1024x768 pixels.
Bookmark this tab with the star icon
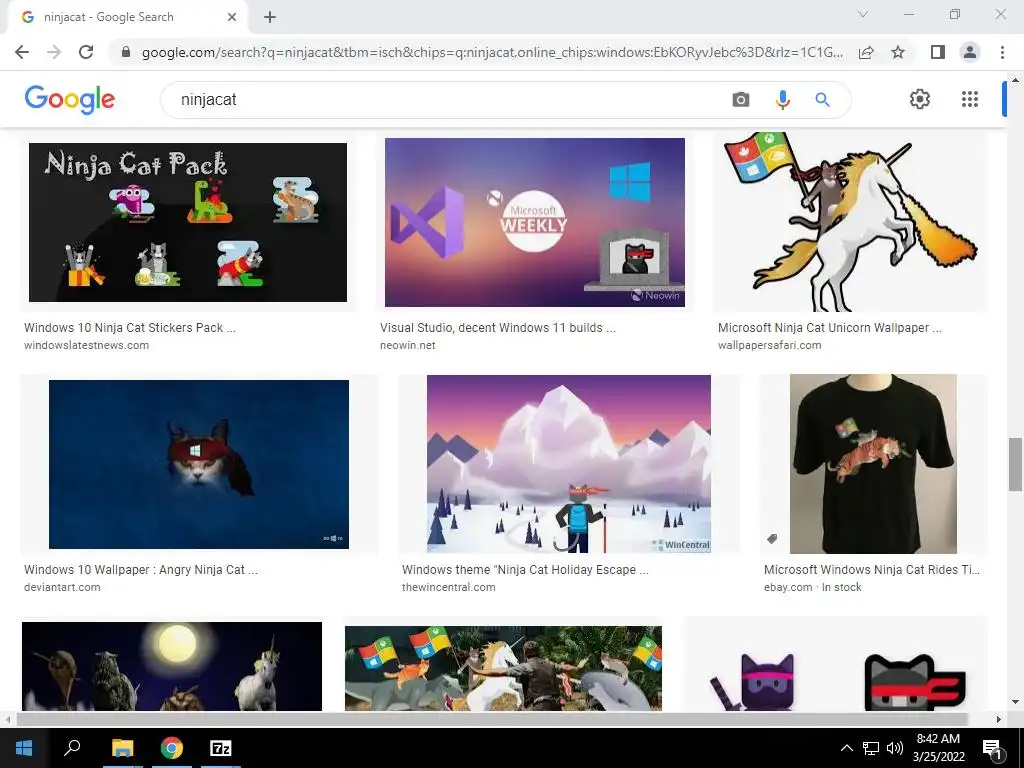[898, 52]
